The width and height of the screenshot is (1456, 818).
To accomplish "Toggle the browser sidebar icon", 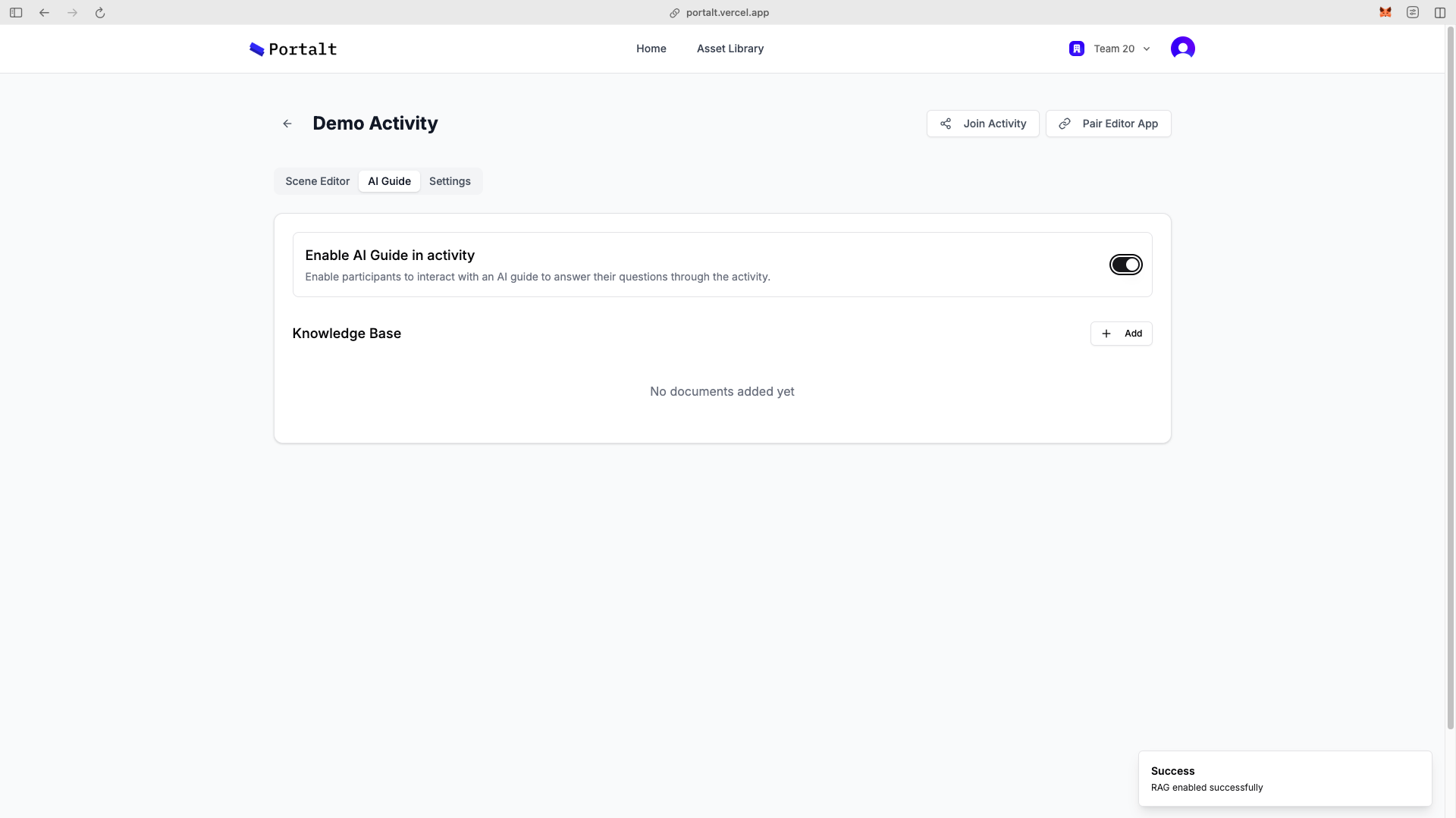I will (x=16, y=13).
